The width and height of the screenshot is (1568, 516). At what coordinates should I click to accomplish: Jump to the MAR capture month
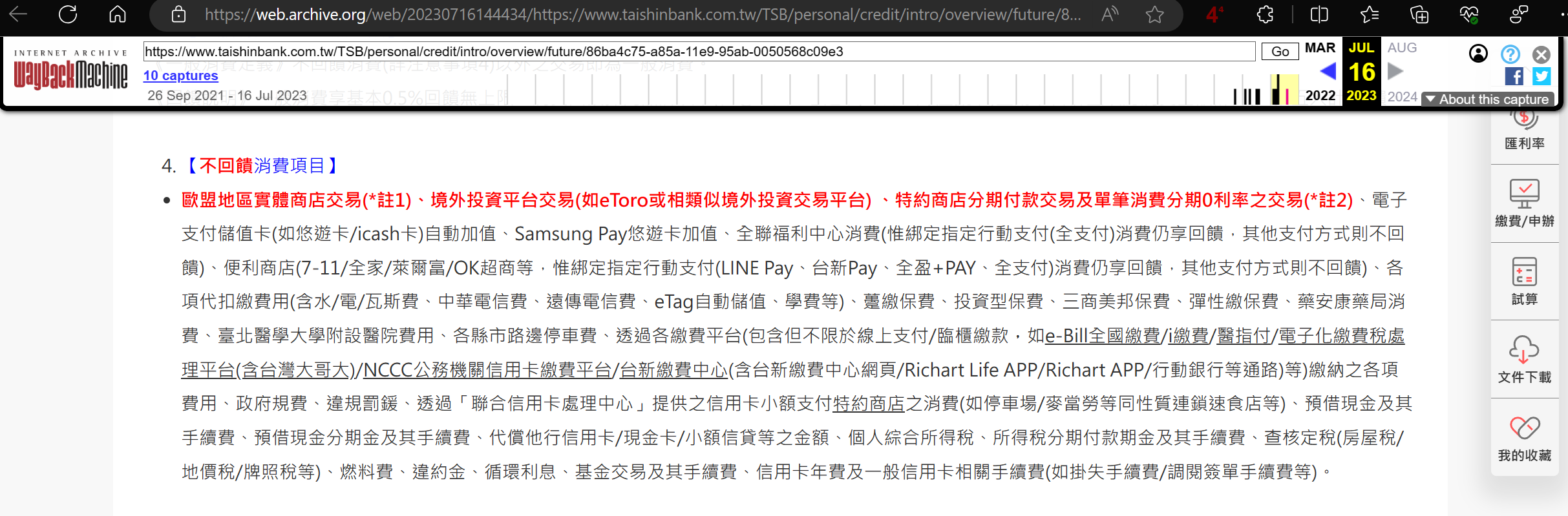pos(1320,48)
